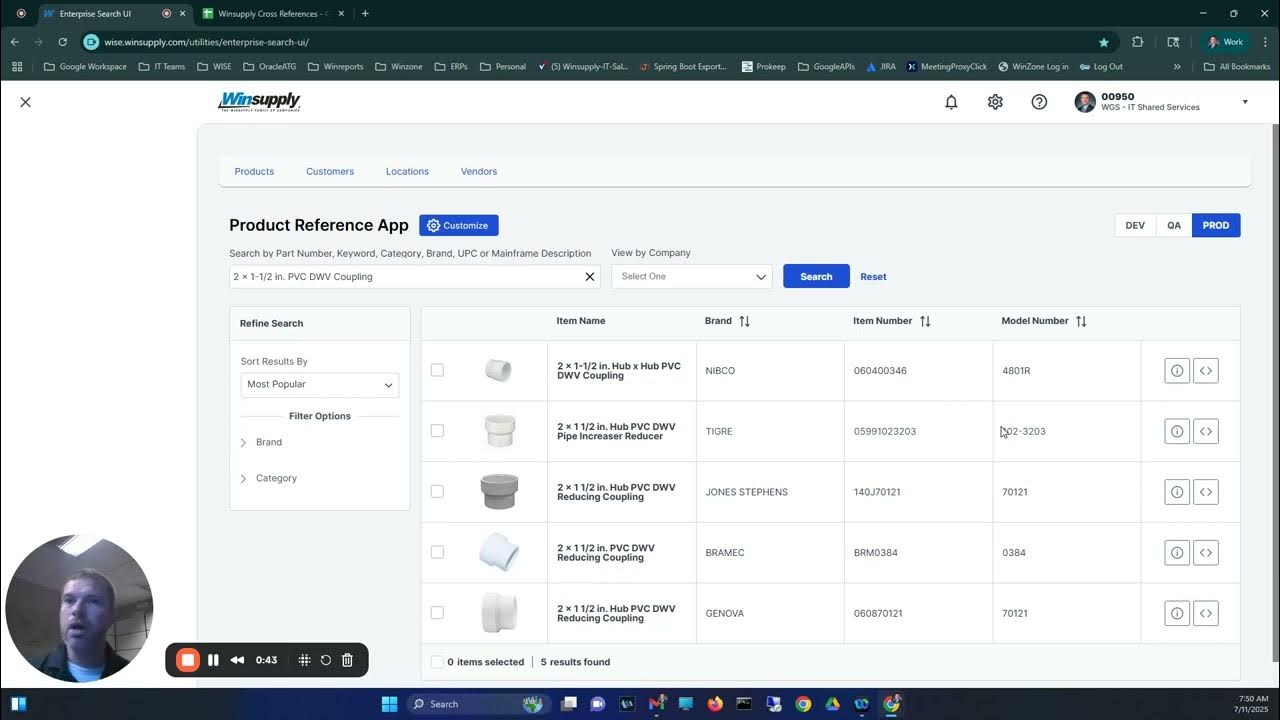Image resolution: width=1280 pixels, height=720 pixels.
Task: Delete recording with trash icon
Action: click(347, 660)
